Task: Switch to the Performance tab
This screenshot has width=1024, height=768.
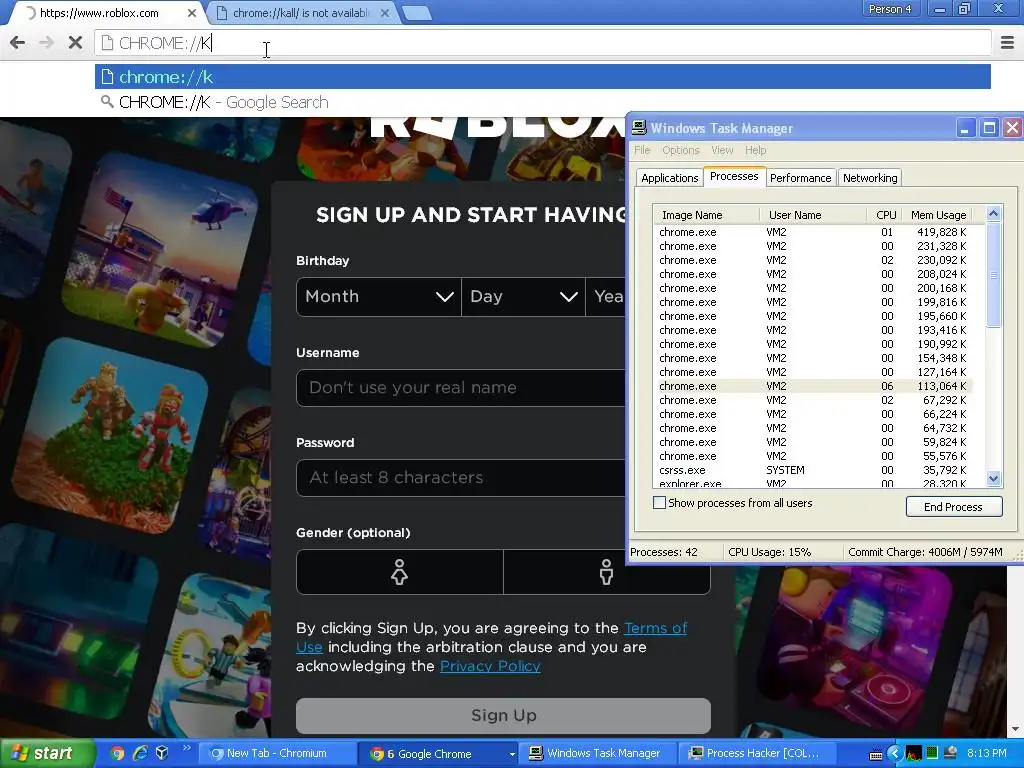Action: [801, 178]
